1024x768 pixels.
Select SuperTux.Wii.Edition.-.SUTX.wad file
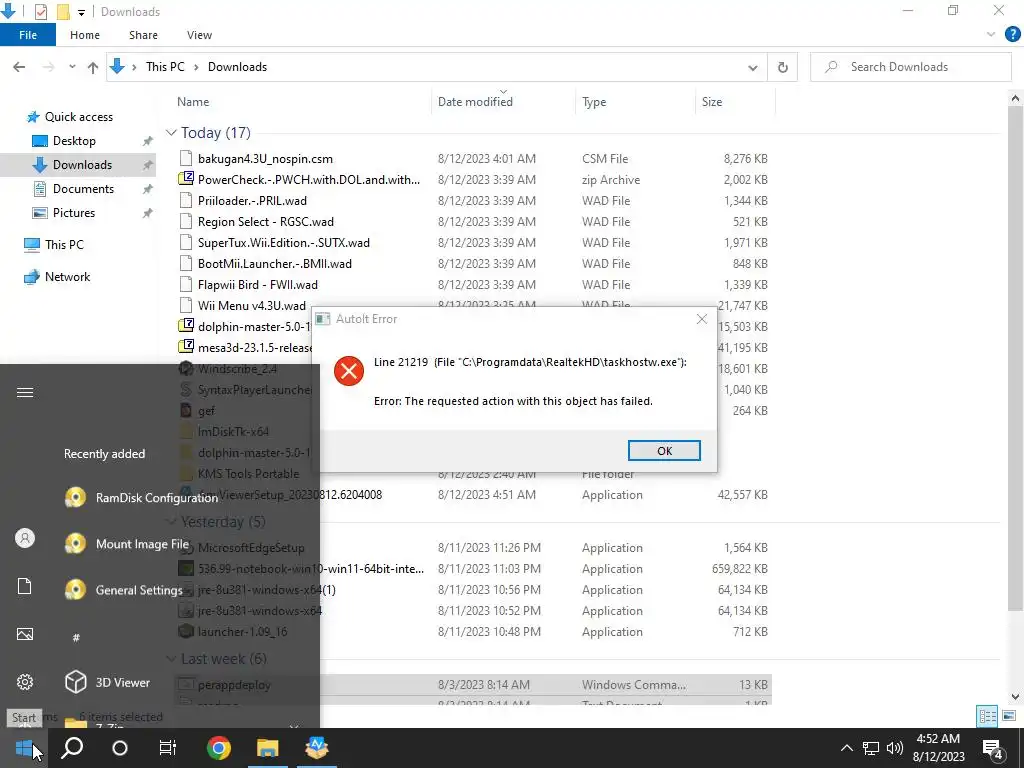pos(283,242)
